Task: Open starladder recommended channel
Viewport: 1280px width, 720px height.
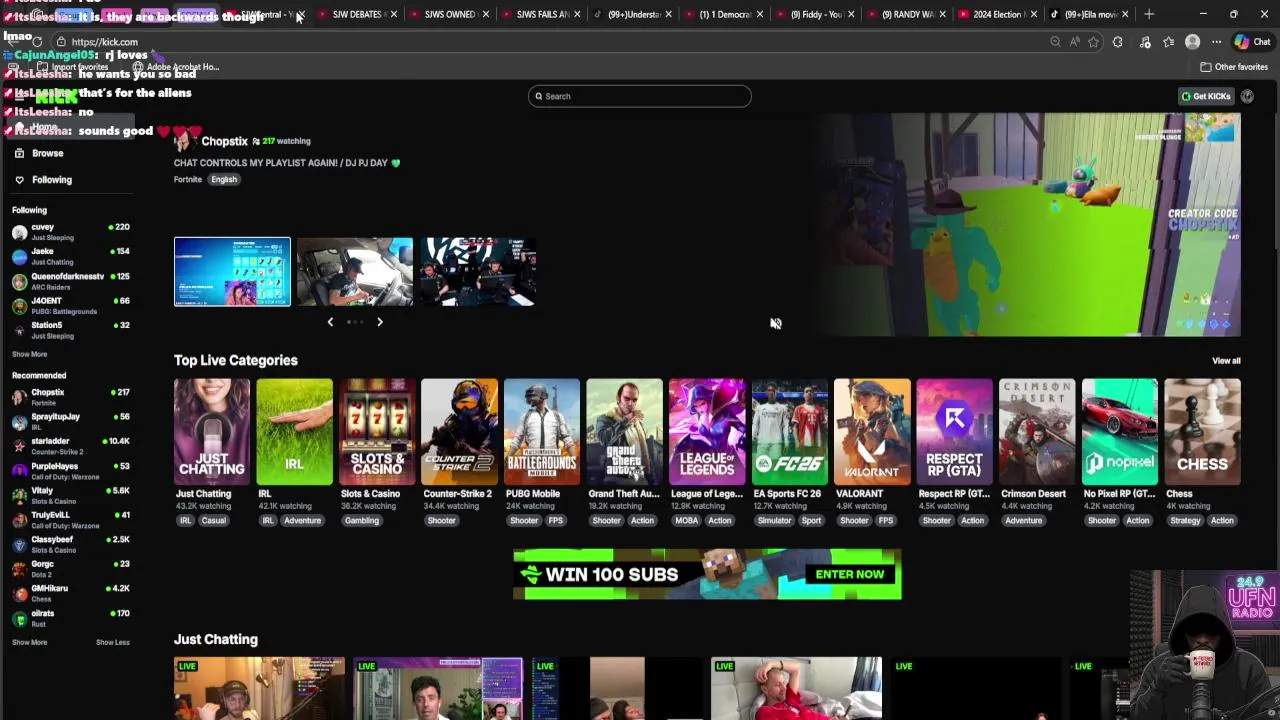Action: tap(70, 446)
